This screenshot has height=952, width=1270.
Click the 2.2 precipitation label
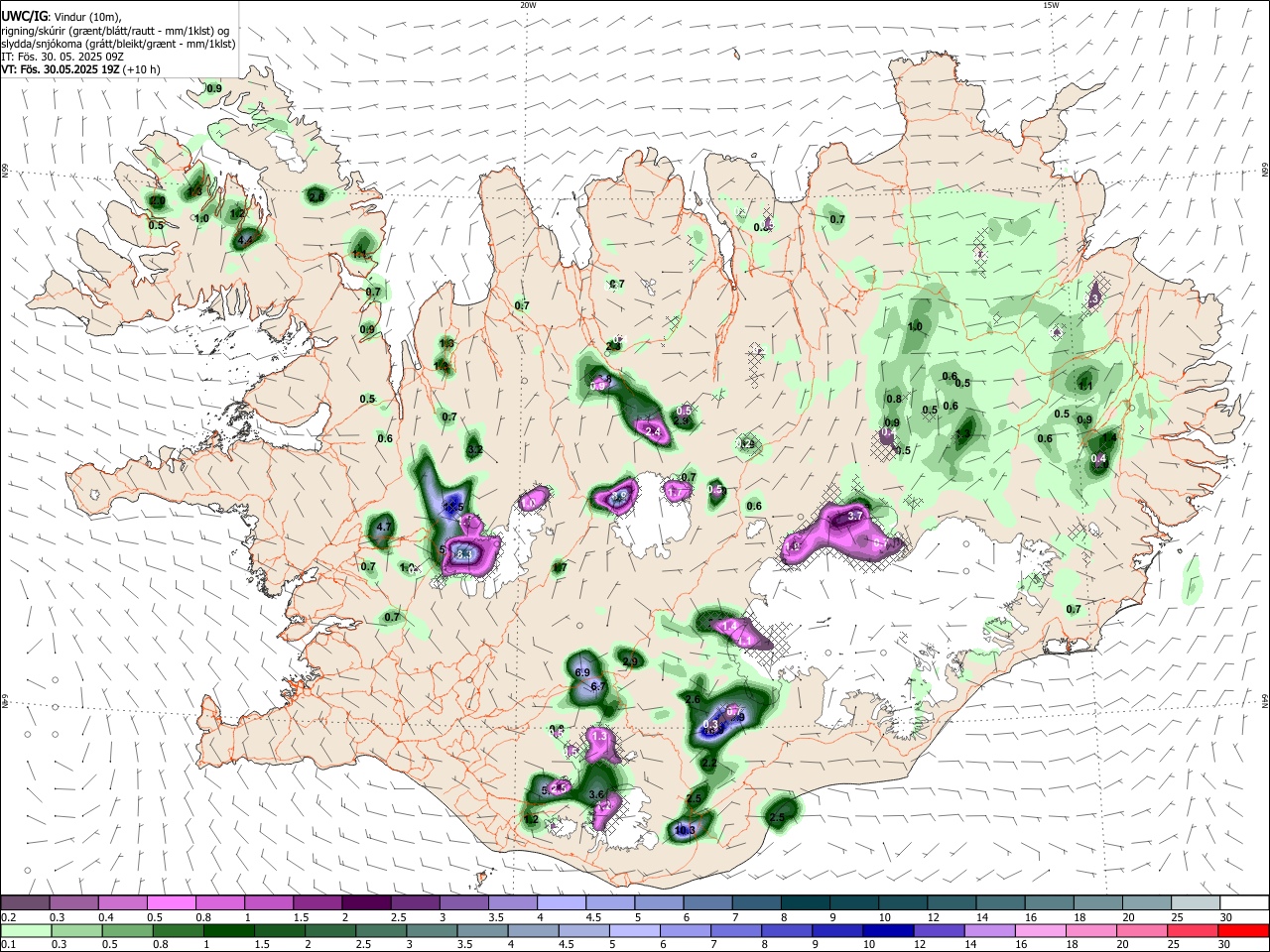pyautogui.click(x=708, y=764)
